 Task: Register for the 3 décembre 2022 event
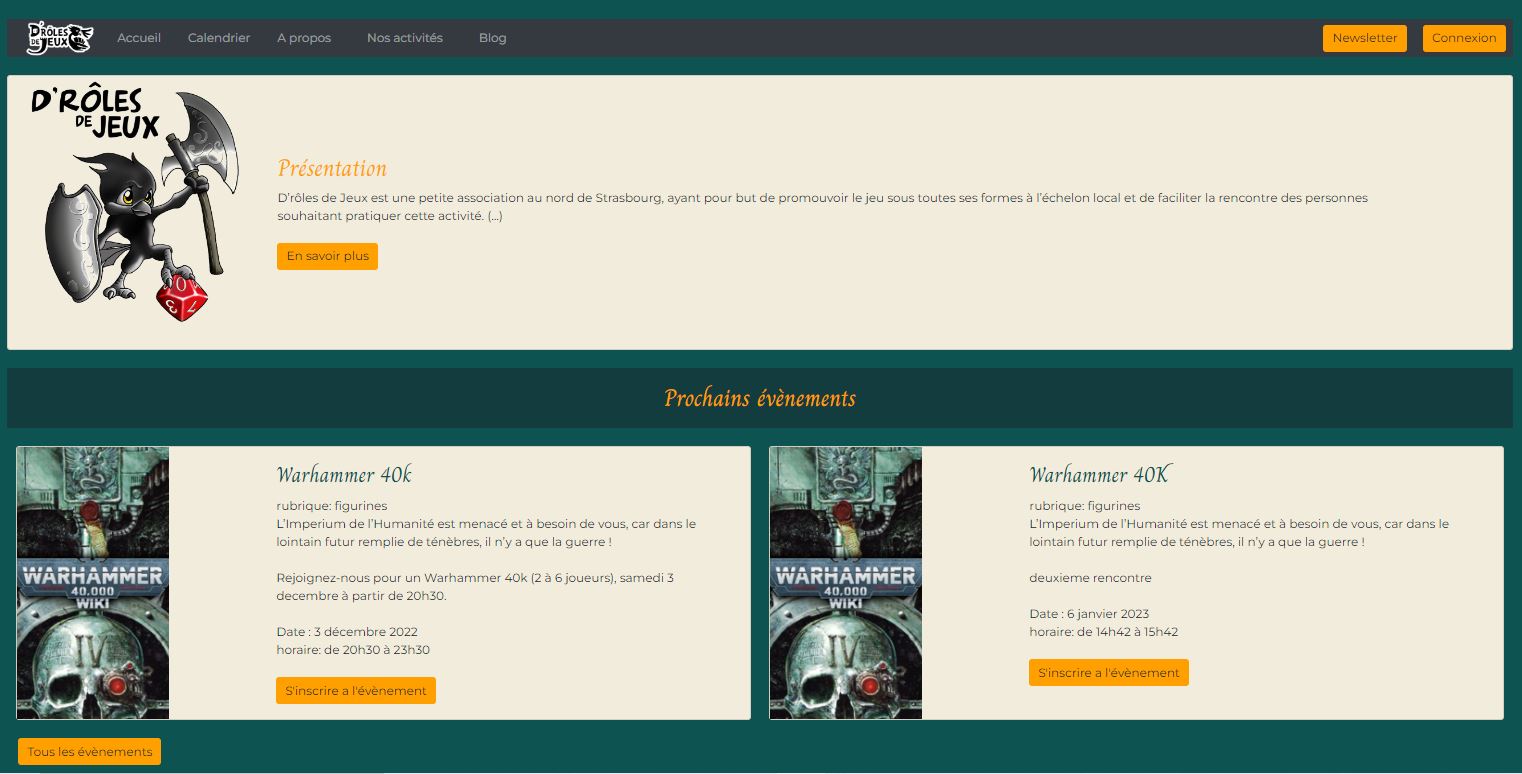tap(356, 691)
